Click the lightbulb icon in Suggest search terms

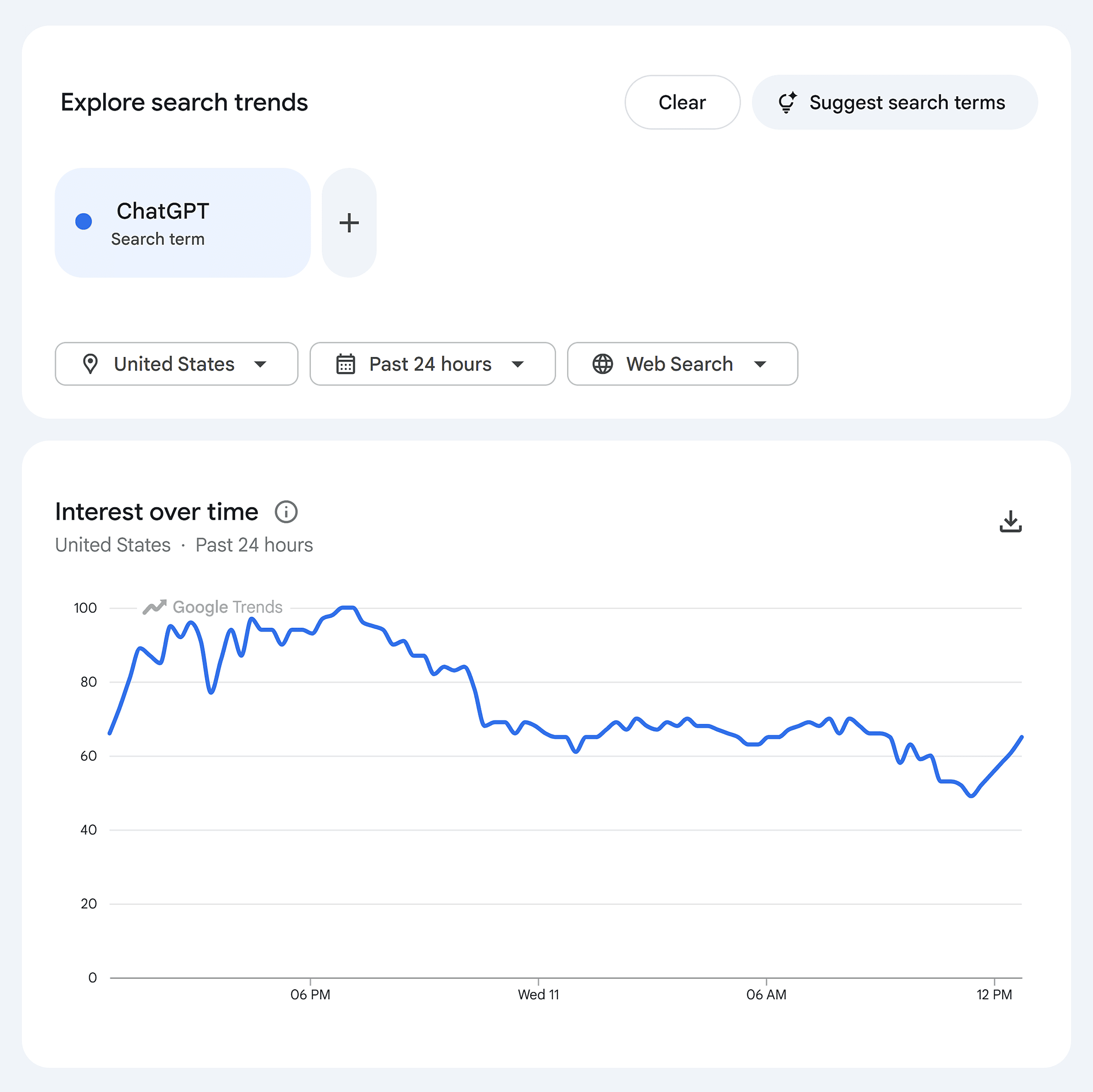[787, 102]
